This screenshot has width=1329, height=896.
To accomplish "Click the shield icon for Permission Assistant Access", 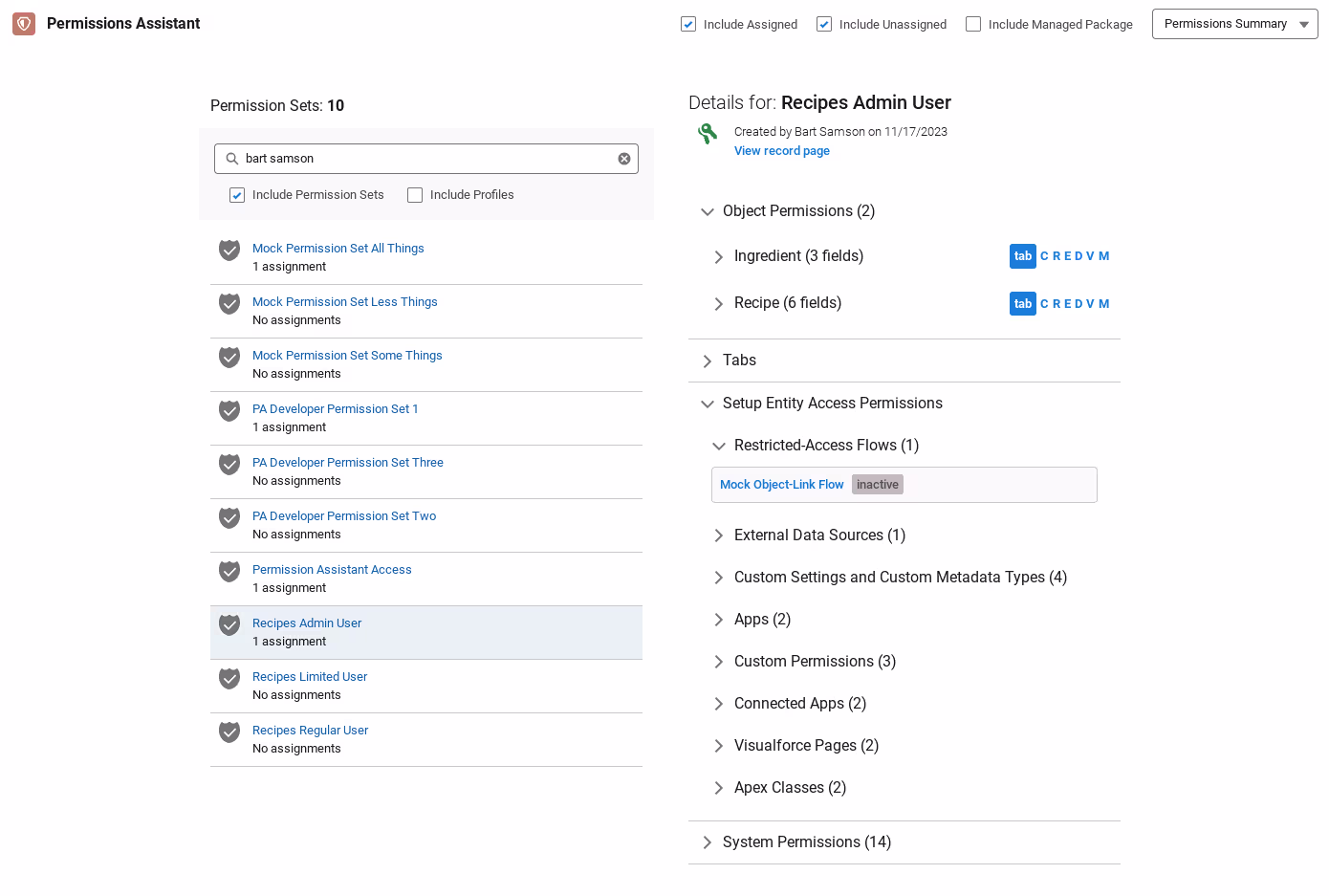I will click(x=229, y=572).
